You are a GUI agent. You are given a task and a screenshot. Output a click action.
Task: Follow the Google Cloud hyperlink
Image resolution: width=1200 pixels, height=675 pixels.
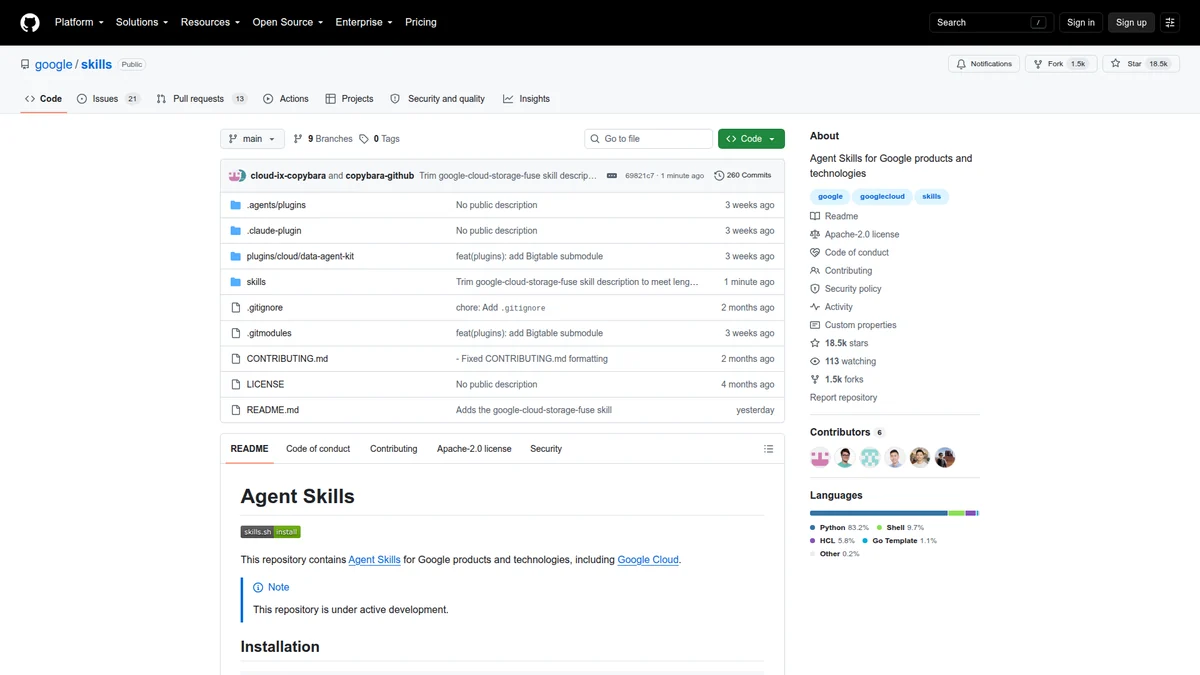click(x=648, y=560)
